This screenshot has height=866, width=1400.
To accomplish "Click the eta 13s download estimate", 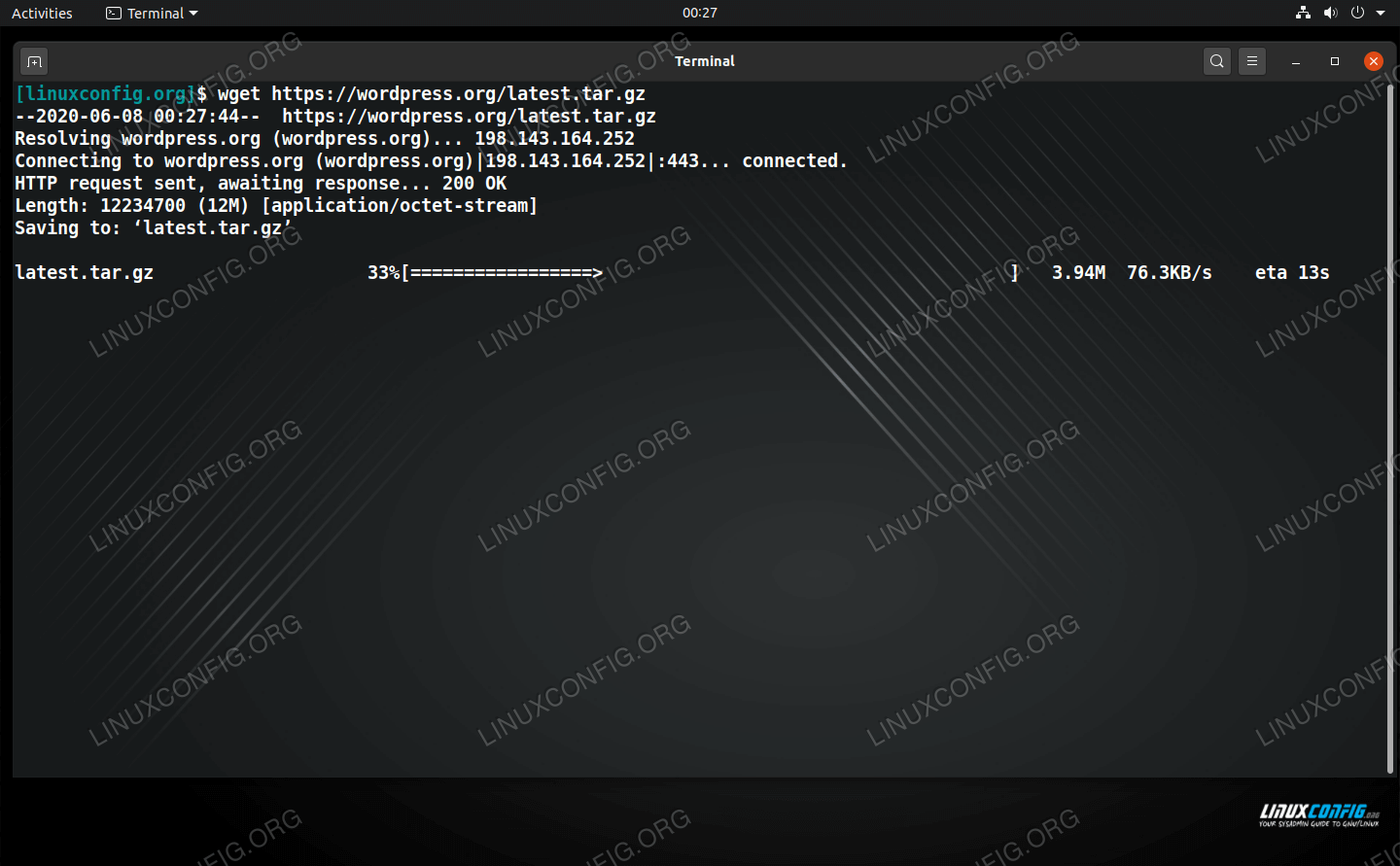I will pyautogui.click(x=1291, y=272).
